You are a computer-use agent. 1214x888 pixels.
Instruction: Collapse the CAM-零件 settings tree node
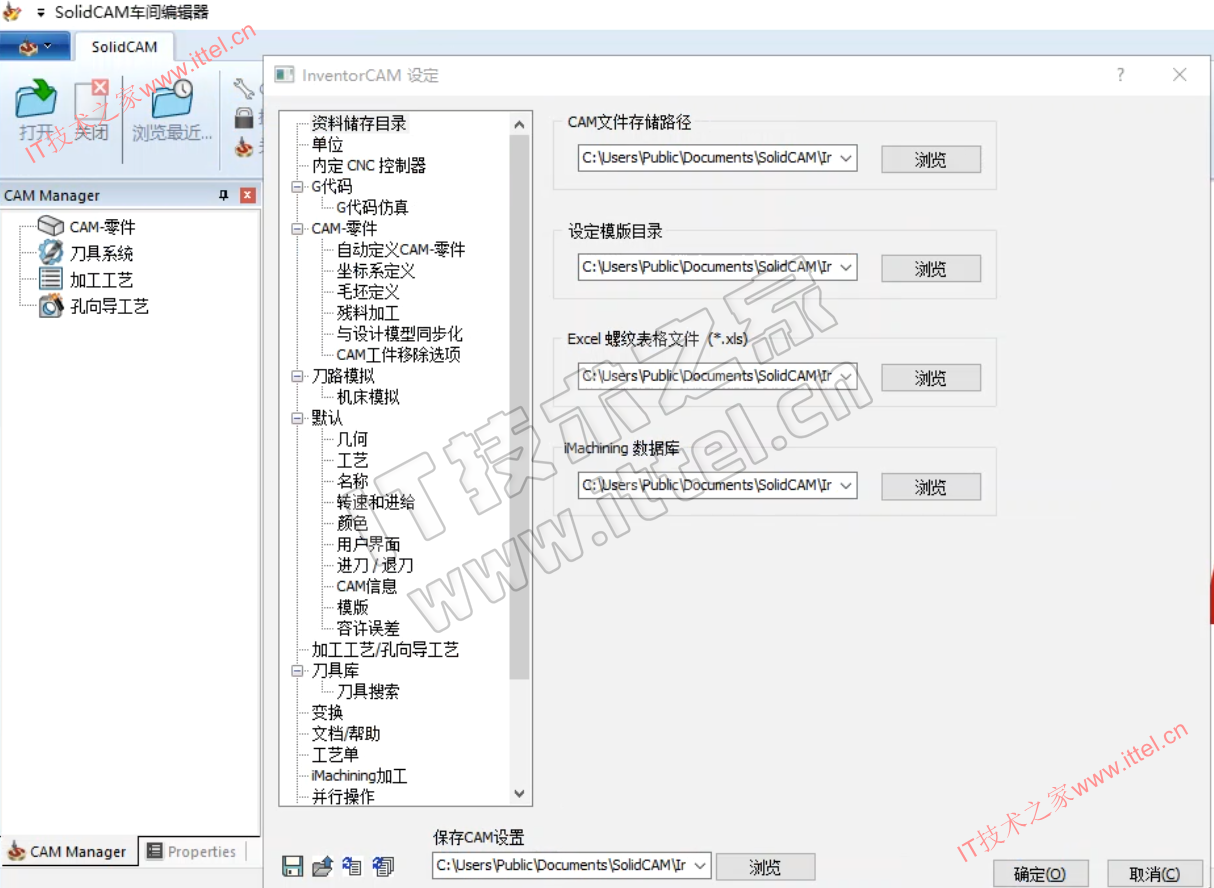(x=297, y=229)
